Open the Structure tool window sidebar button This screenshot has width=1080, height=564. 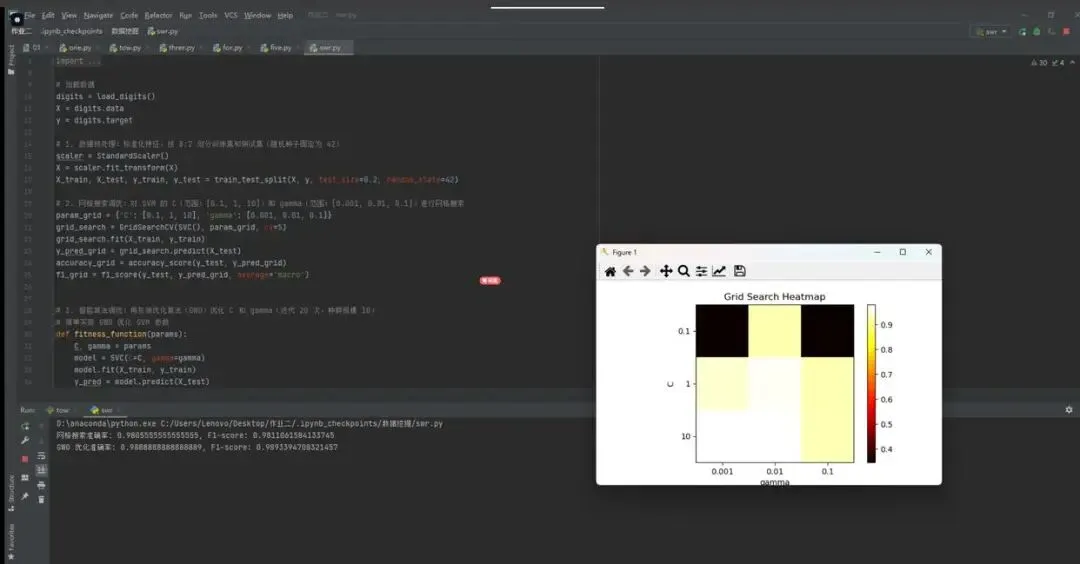click(x=11, y=492)
